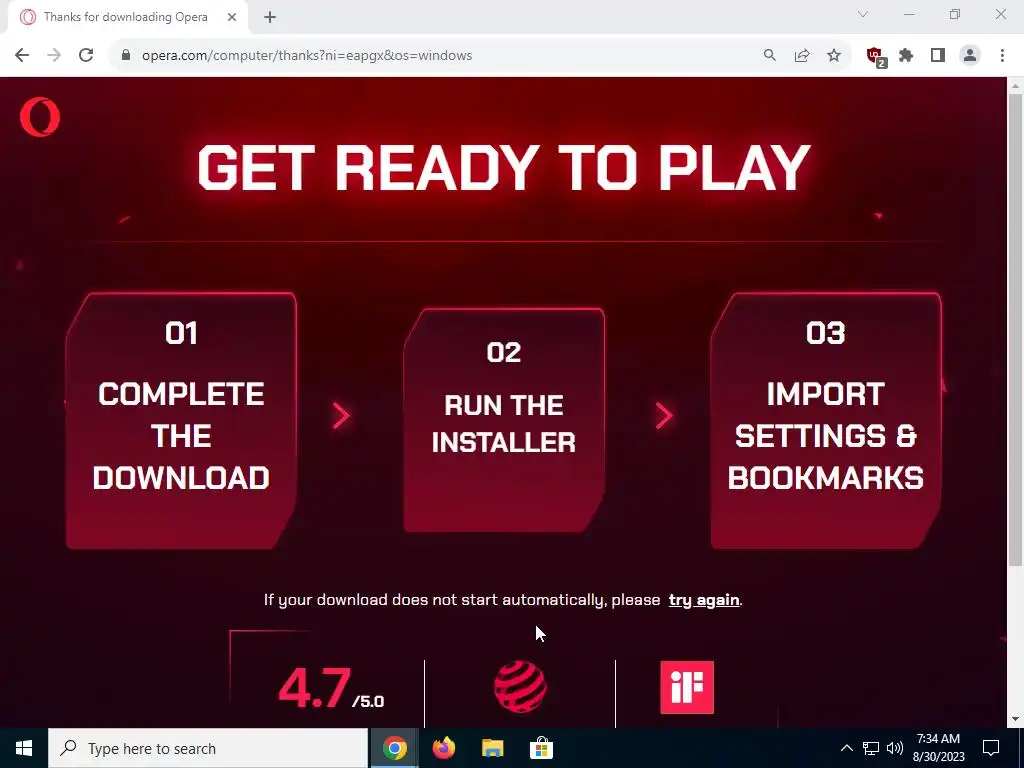Image resolution: width=1024 pixels, height=768 pixels.
Task: Click the scrollbar up arrow
Action: (1015, 86)
